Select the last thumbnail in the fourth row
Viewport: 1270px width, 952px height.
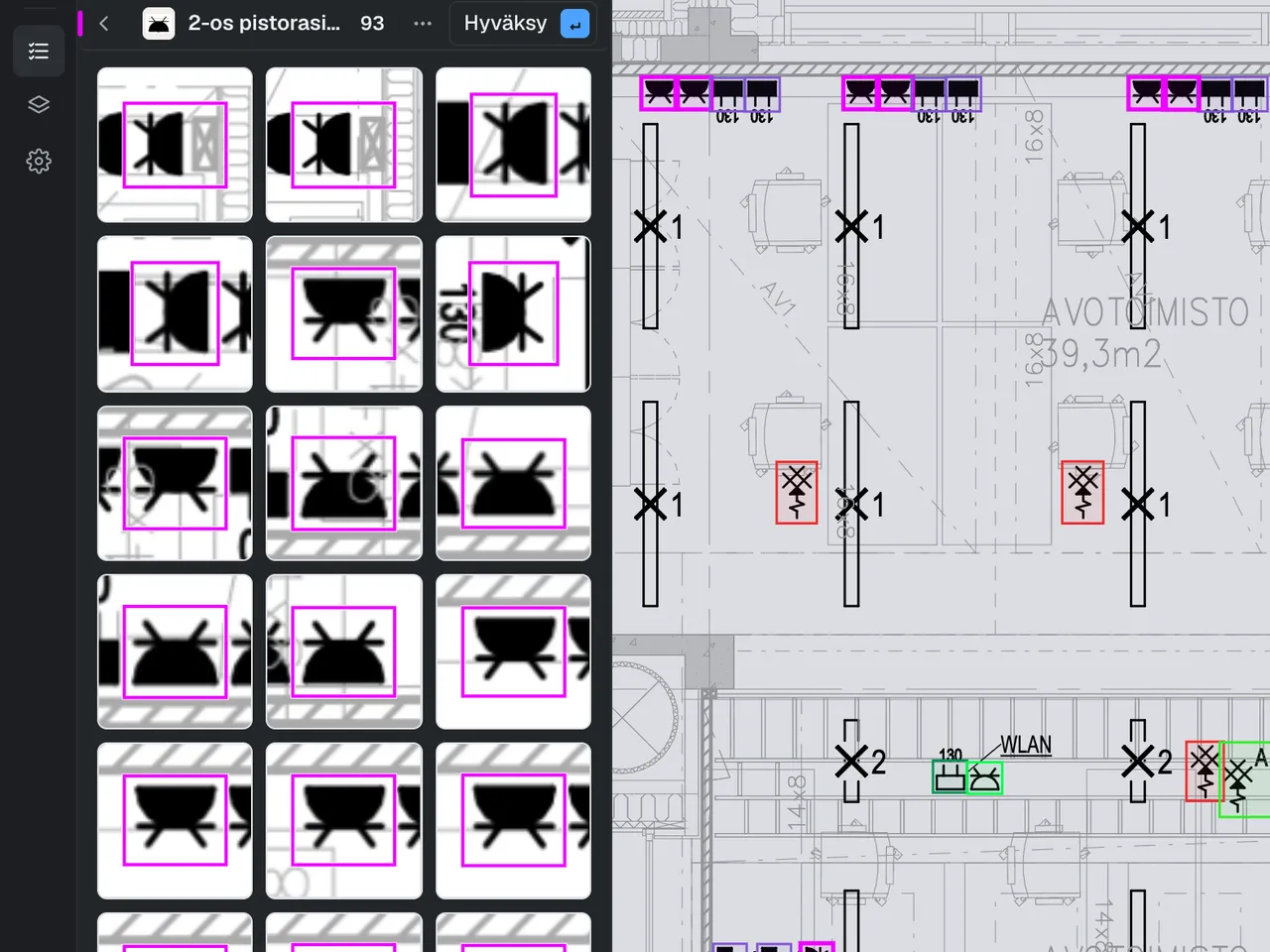(513, 652)
